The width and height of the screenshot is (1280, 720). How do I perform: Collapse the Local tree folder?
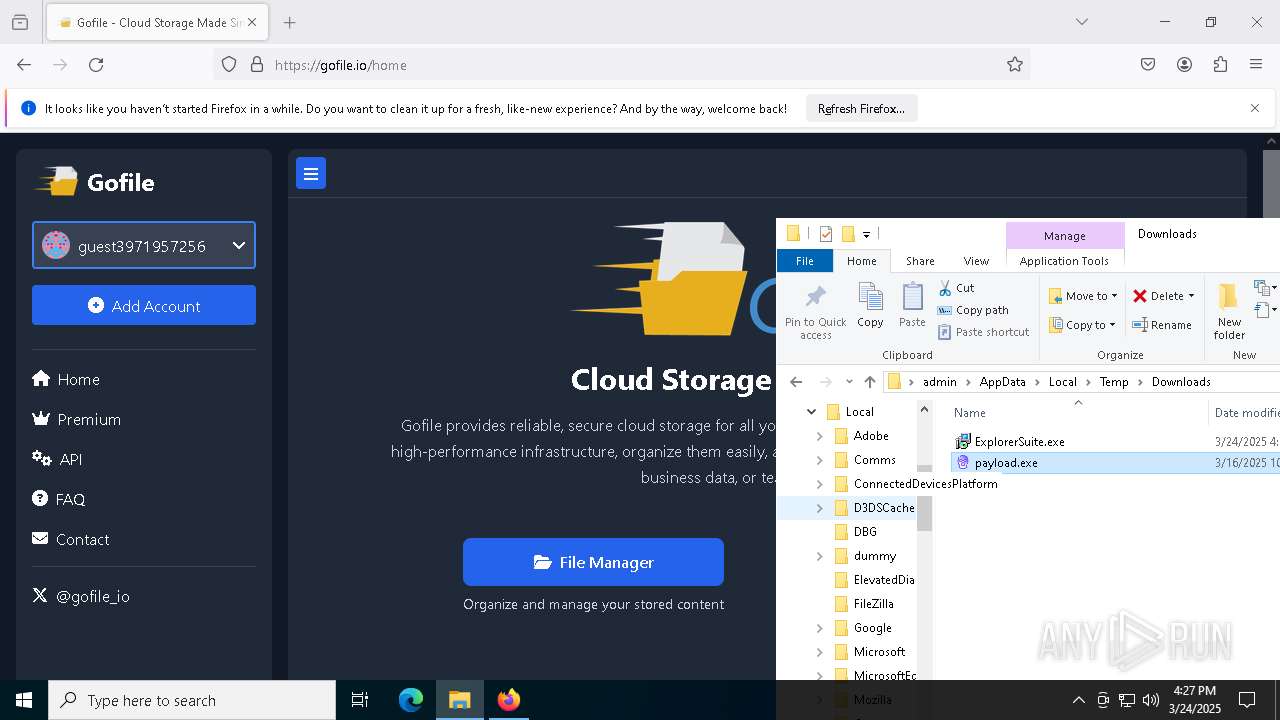tap(811, 412)
